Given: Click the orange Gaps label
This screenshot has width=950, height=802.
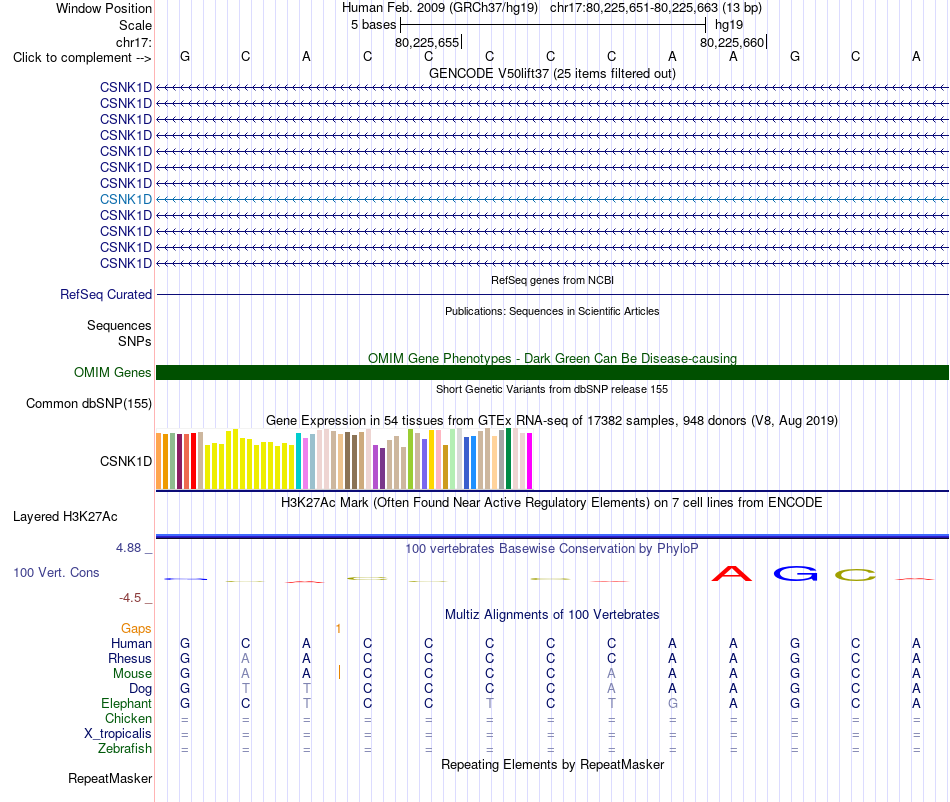Looking at the screenshot, I should click(x=136, y=629).
